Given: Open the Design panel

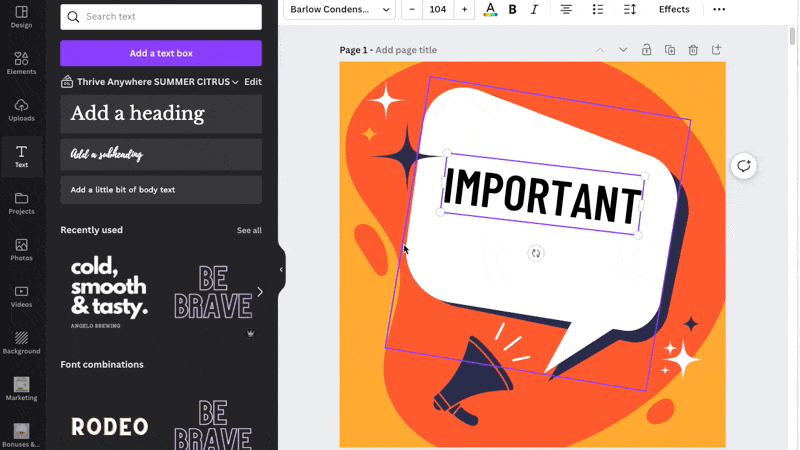Looking at the screenshot, I should (x=21, y=17).
